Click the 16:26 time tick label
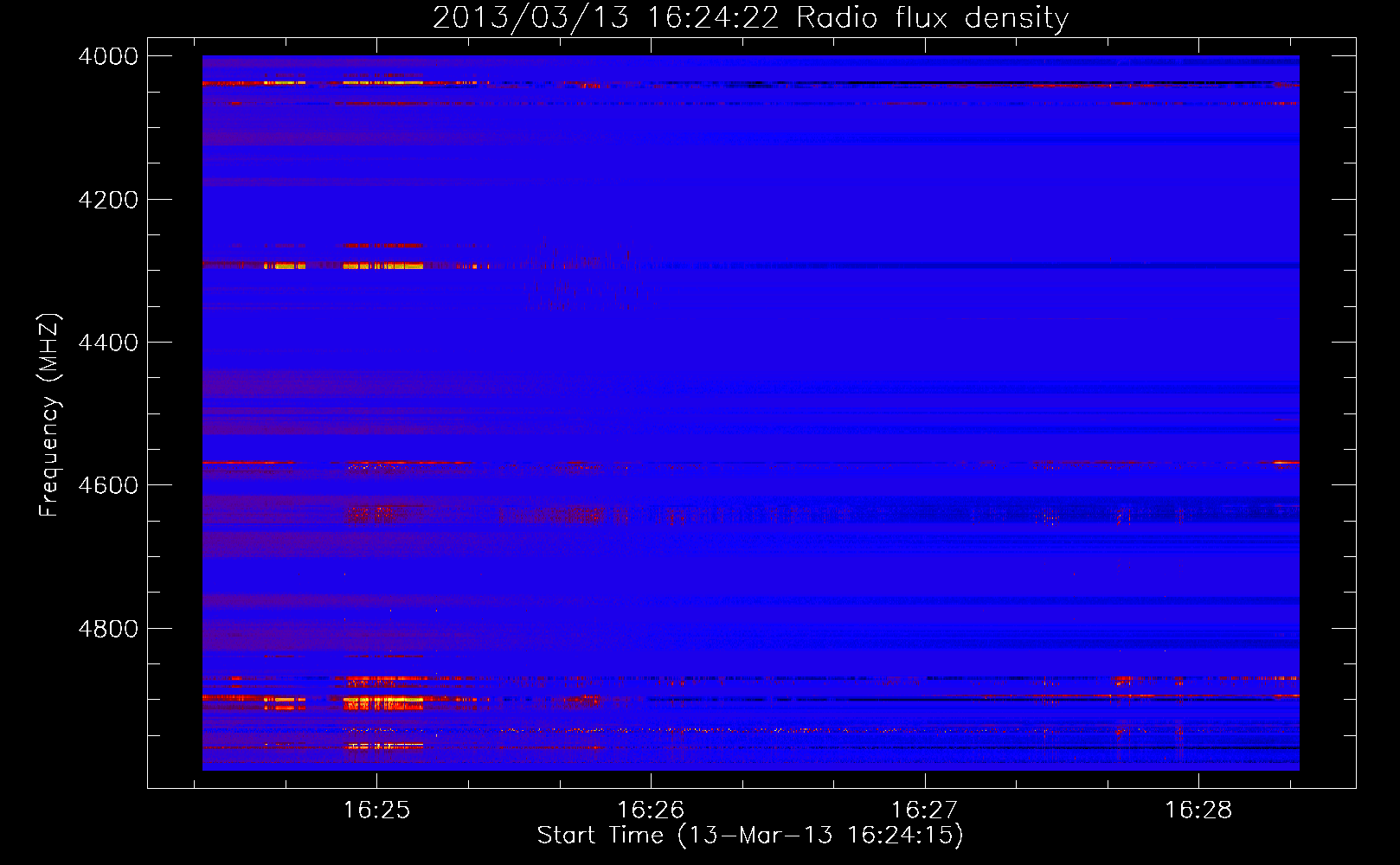Image resolution: width=1400 pixels, height=865 pixels. 651,811
